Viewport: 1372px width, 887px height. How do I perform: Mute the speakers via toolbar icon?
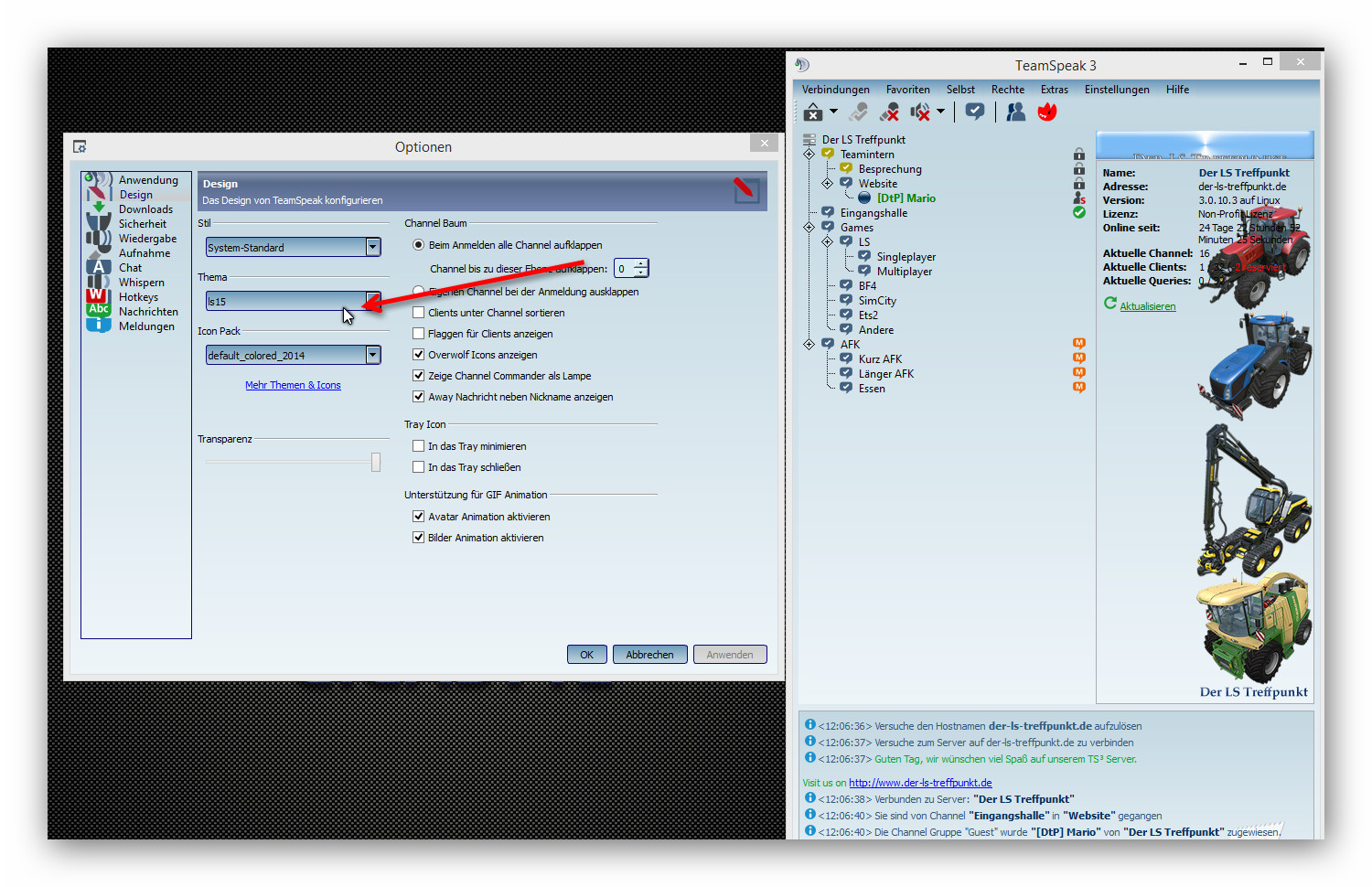(x=920, y=112)
